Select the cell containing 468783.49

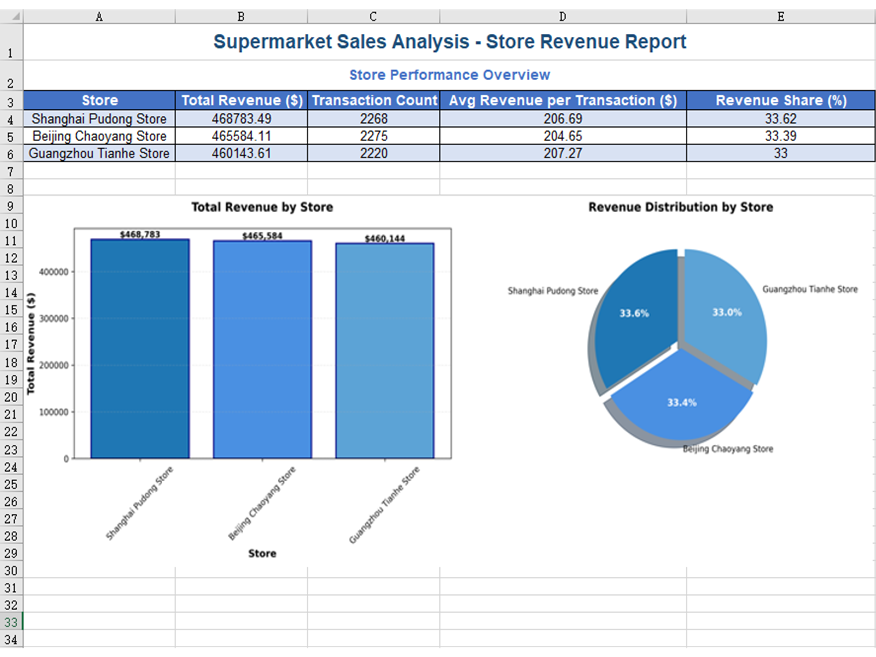point(240,118)
